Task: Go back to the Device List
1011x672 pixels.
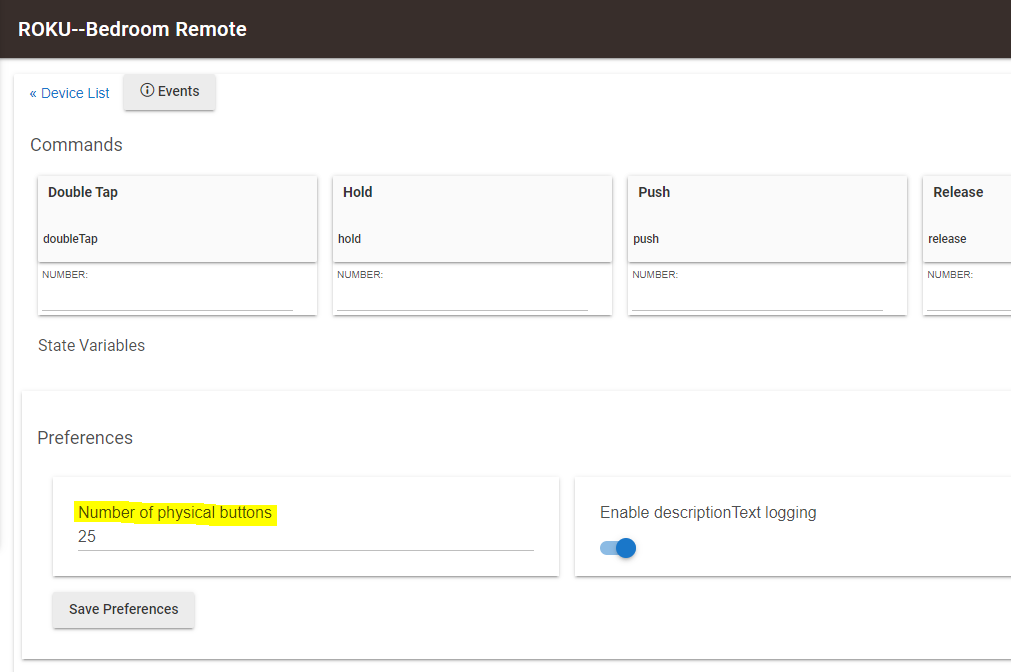Action: point(68,93)
